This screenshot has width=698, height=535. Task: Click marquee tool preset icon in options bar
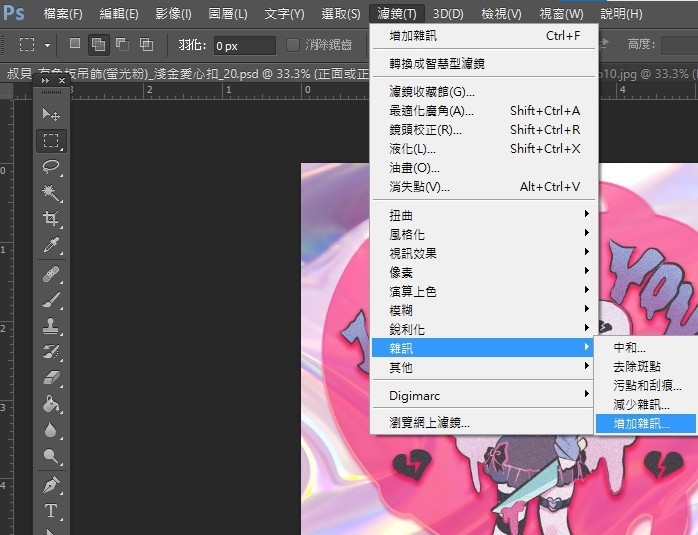(27, 45)
